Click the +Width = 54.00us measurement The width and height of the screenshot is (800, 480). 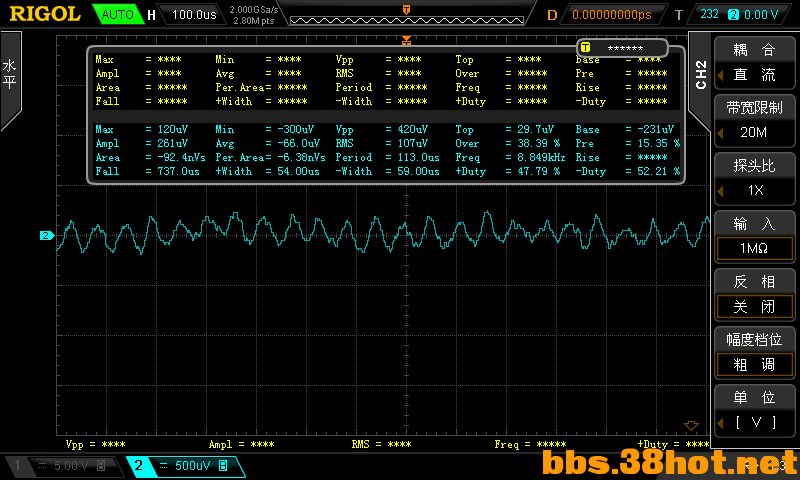[267, 171]
